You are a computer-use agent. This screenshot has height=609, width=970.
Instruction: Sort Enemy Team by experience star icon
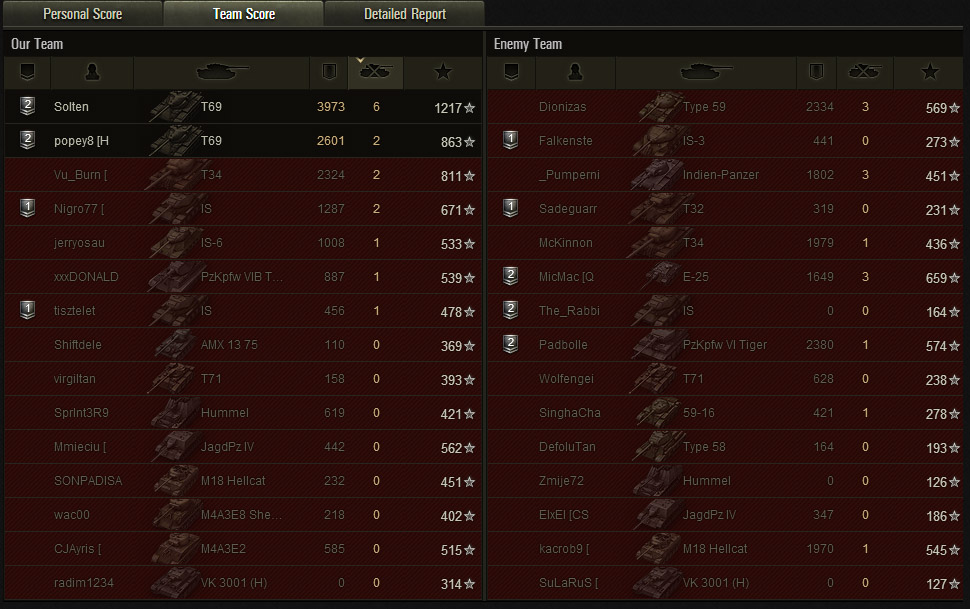(930, 72)
